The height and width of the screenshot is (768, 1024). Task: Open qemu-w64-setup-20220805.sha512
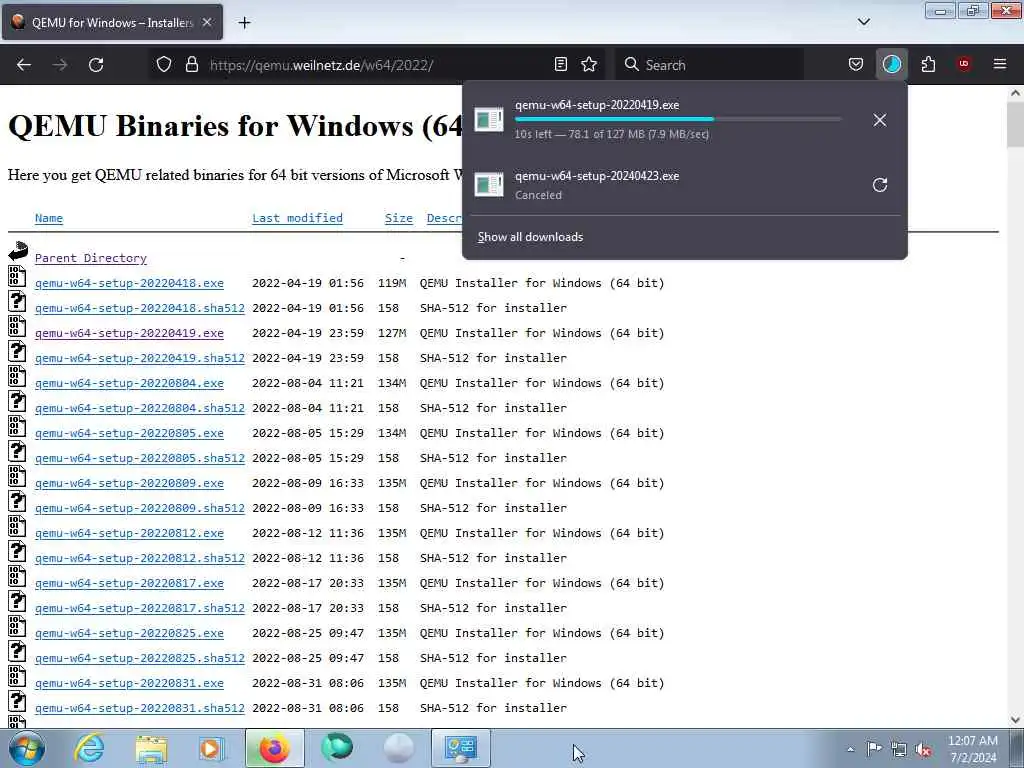click(x=140, y=458)
